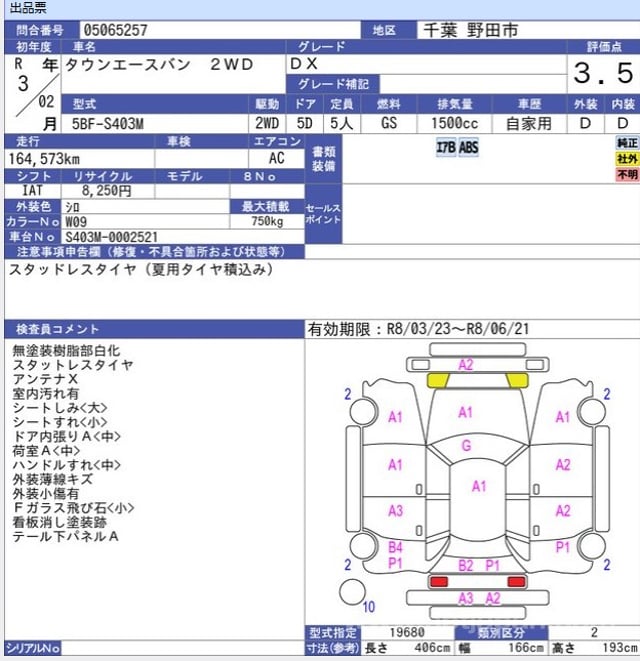
Task: Select the 純正 legend tag
Action: (627, 143)
